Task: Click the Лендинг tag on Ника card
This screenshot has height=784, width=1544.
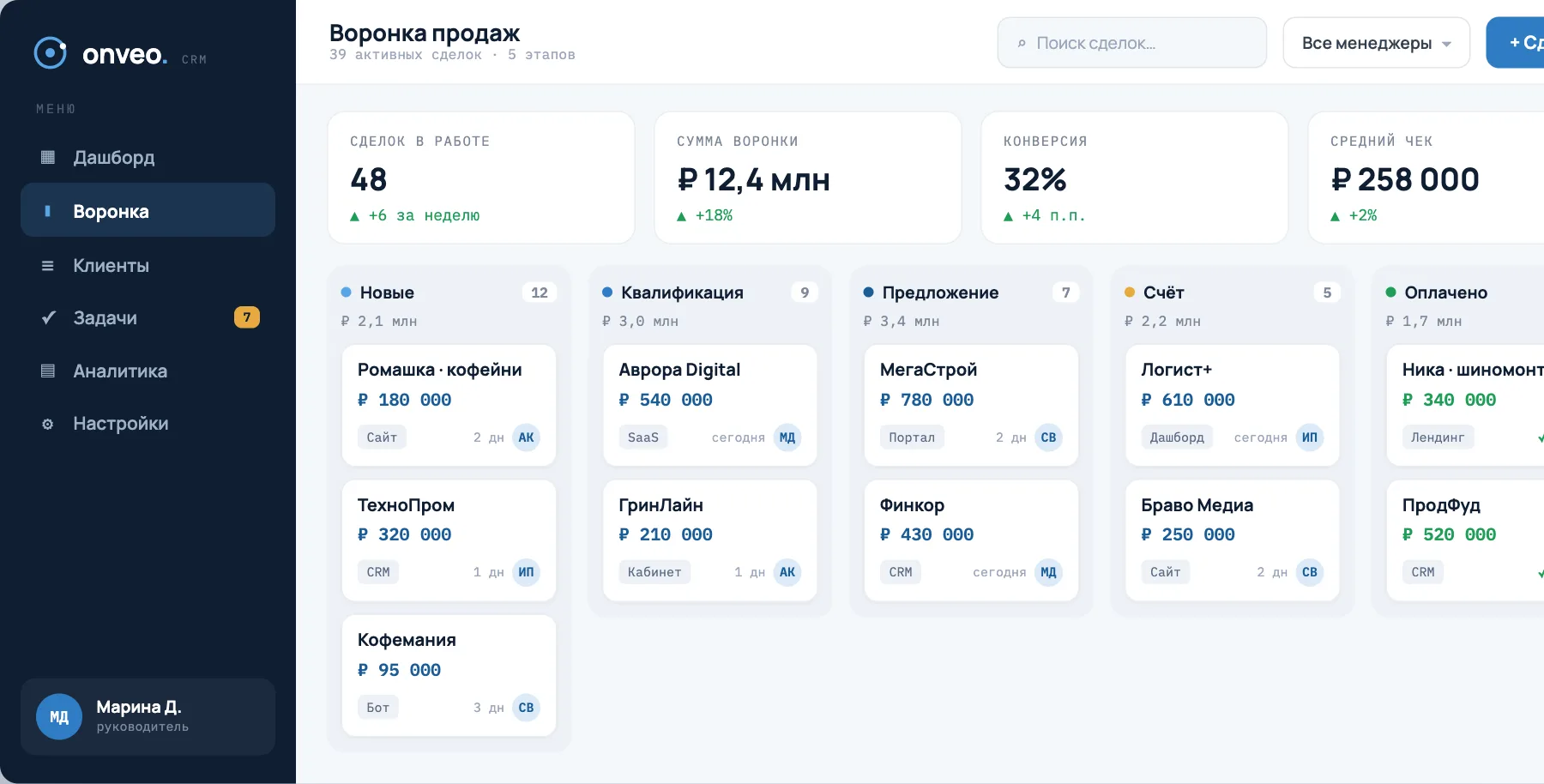Action: (x=1438, y=437)
